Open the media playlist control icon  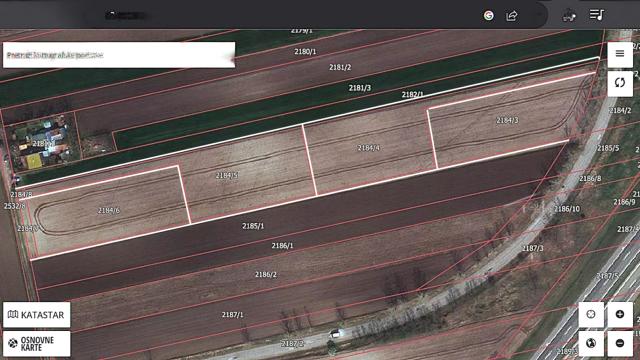[596, 15]
